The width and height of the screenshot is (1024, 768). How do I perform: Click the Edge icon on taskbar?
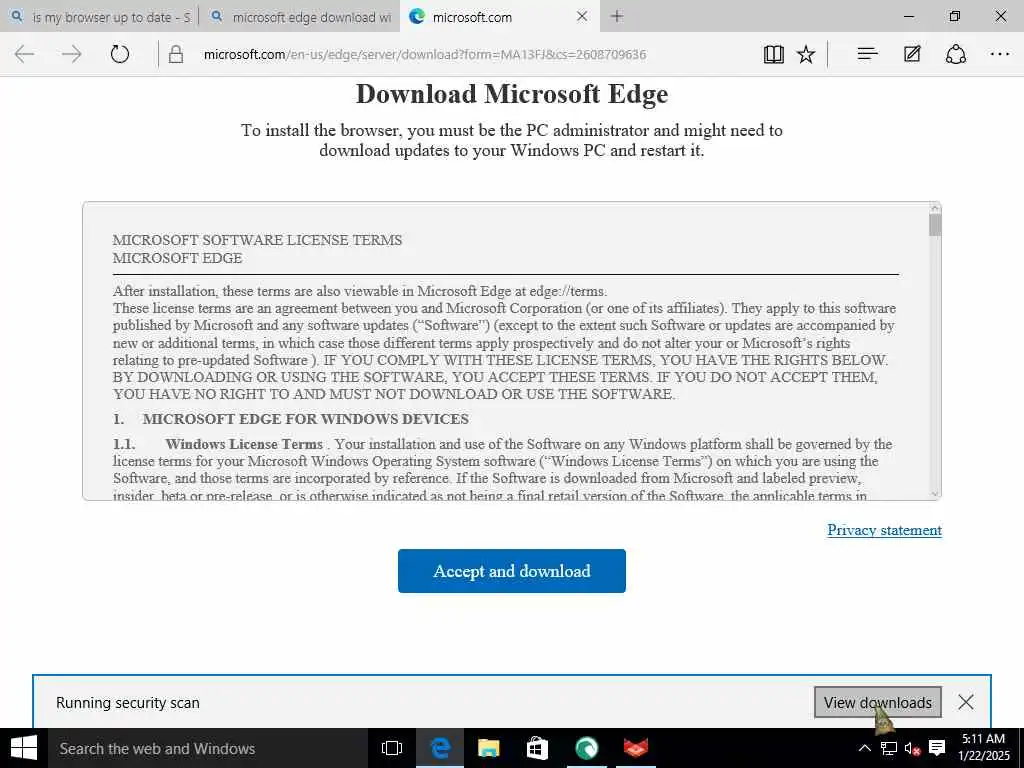[x=440, y=748]
